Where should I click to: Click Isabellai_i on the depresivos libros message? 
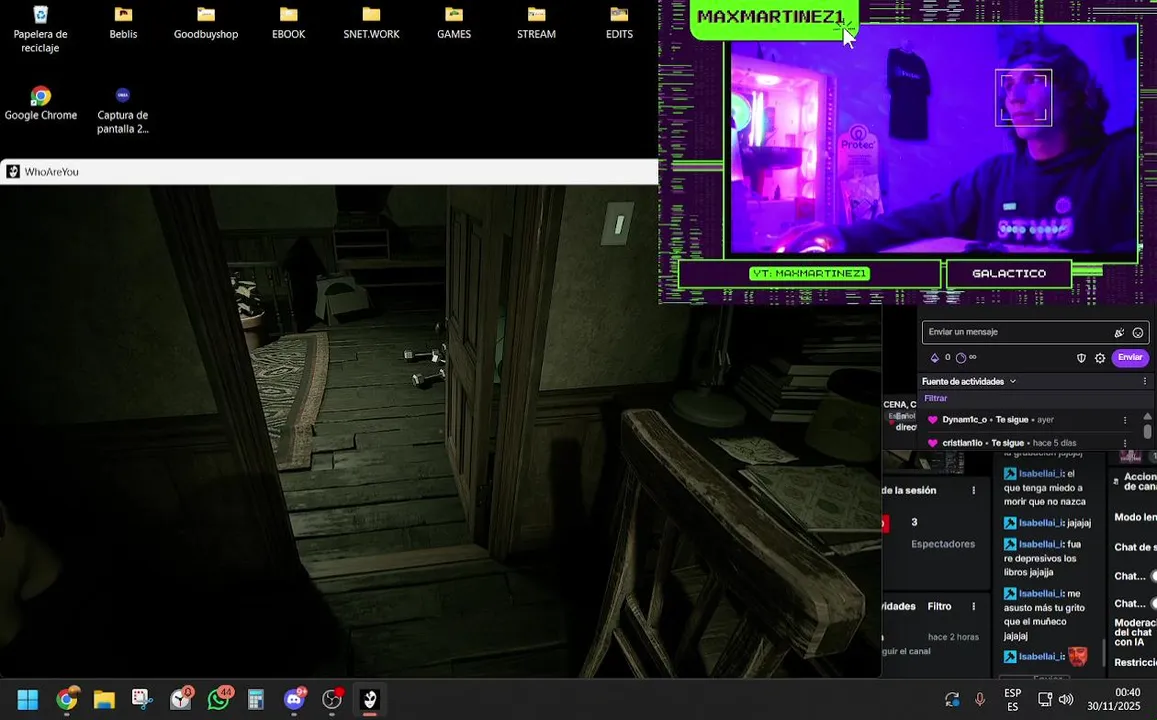[x=1040, y=544]
